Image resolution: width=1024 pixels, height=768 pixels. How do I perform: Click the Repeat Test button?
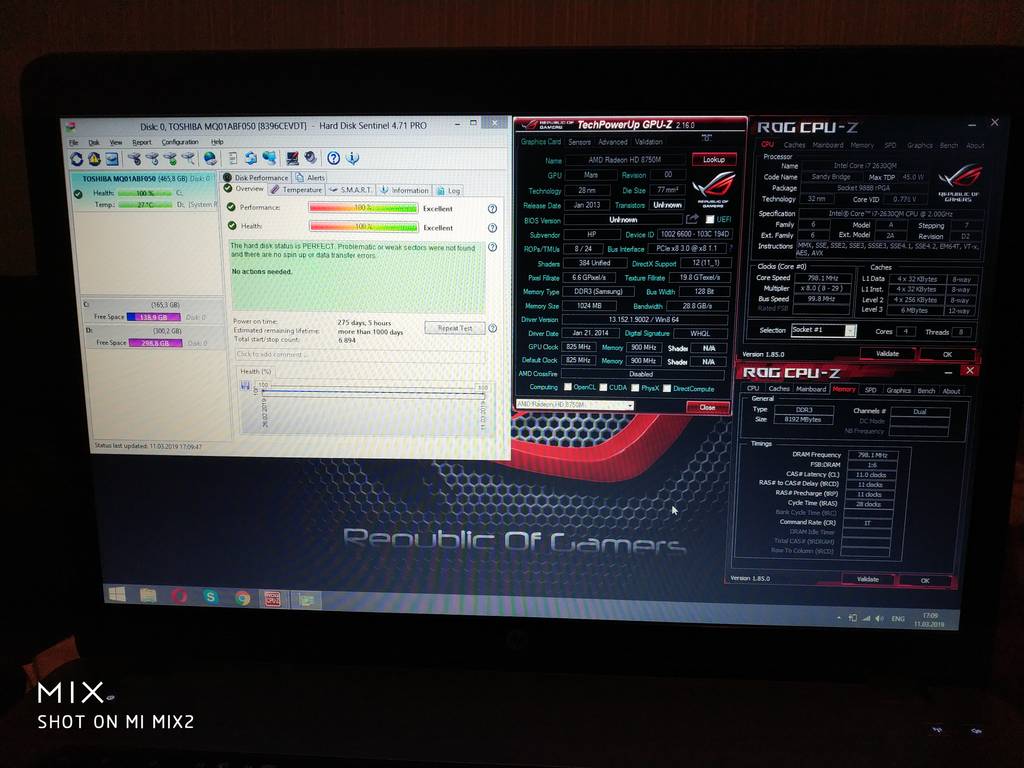pos(455,328)
